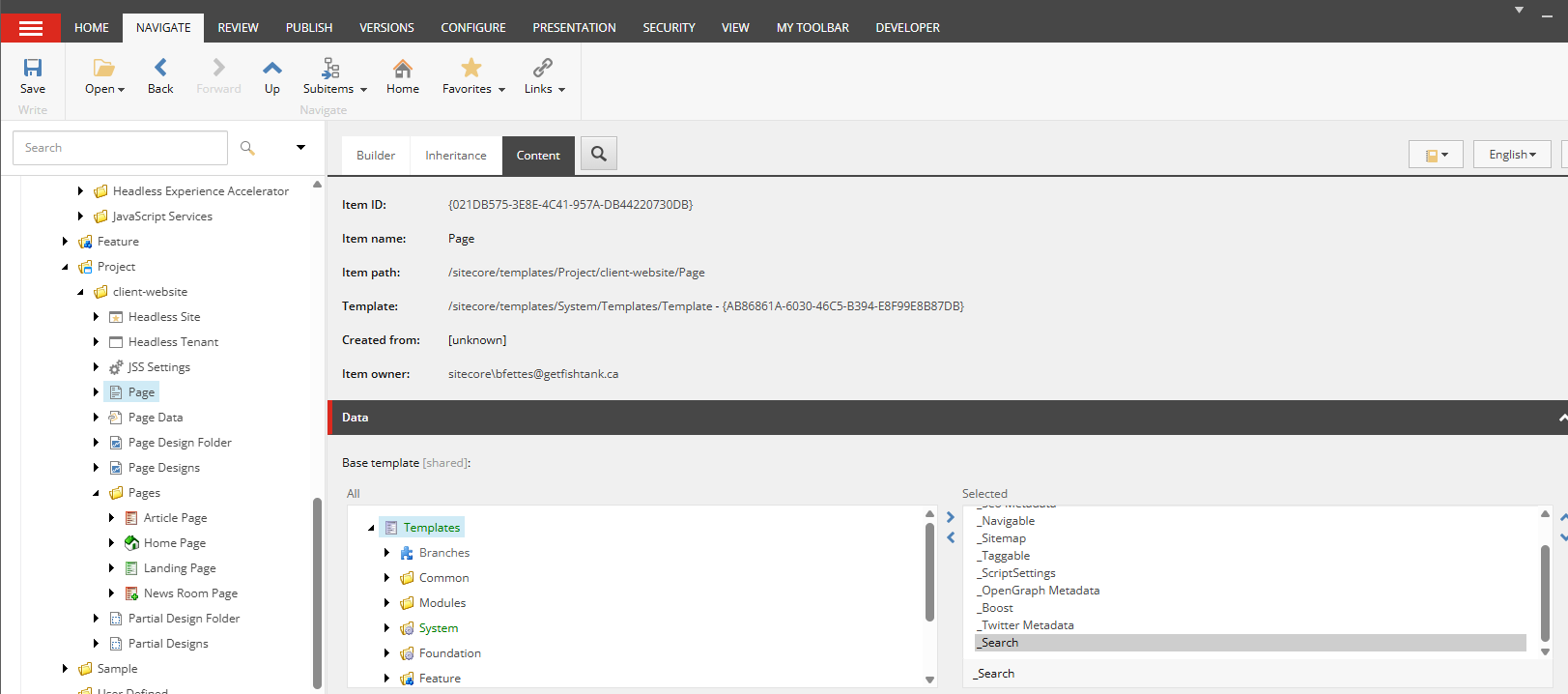Viewport: 1568px width, 694px height.
Task: Switch to the Builder tab
Action: [376, 156]
